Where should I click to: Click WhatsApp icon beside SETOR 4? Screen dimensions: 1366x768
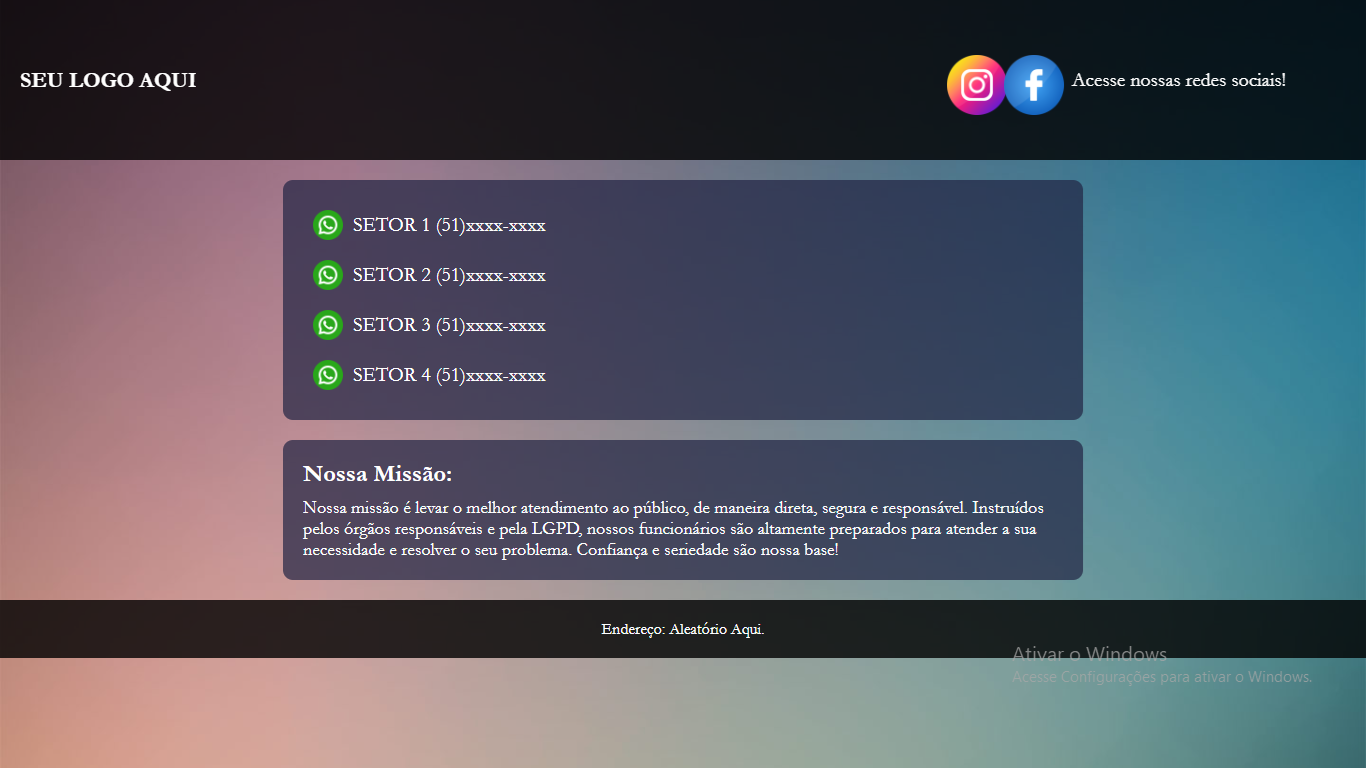click(x=328, y=375)
